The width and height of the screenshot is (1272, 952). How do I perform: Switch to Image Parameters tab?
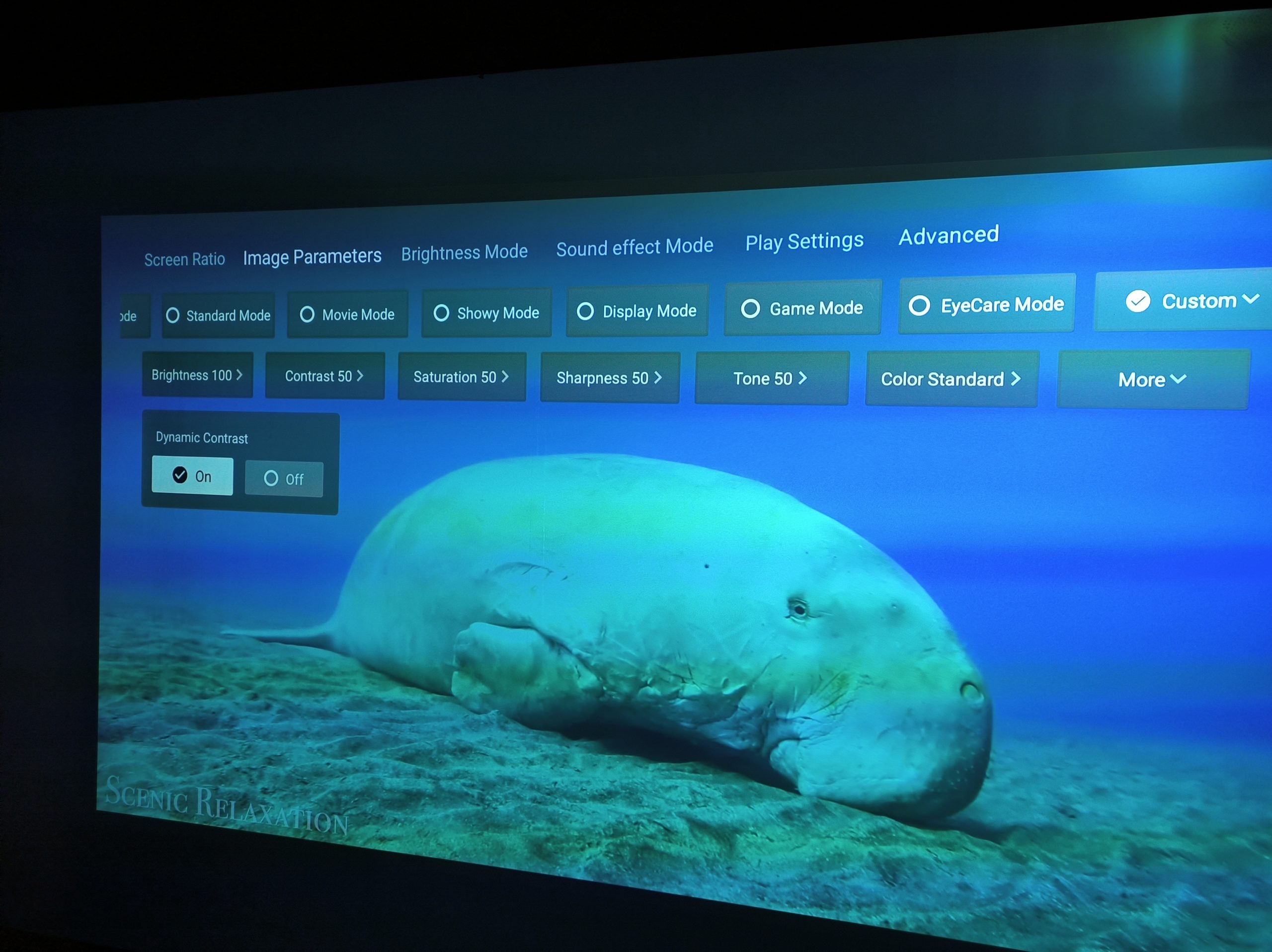312,256
